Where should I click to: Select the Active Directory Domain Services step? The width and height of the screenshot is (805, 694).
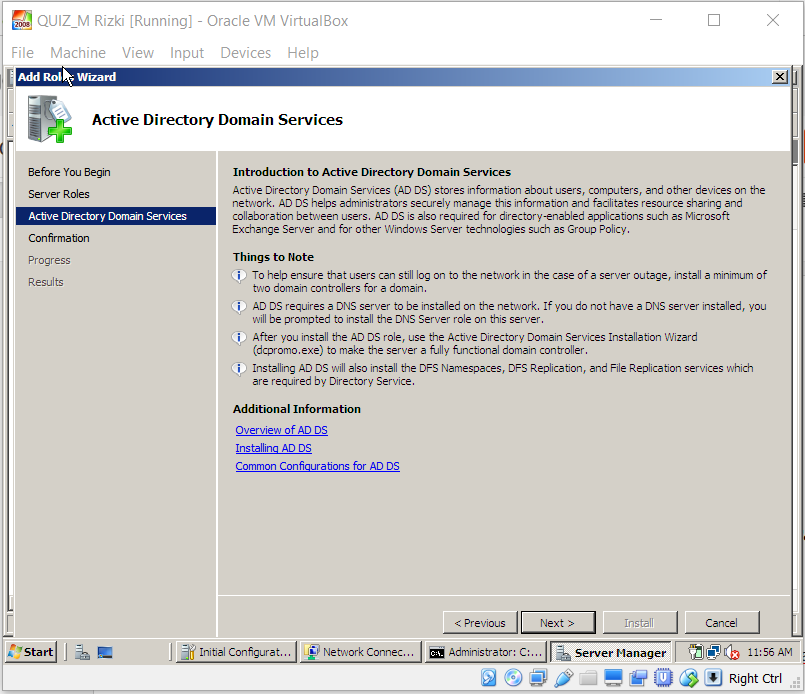coord(116,216)
